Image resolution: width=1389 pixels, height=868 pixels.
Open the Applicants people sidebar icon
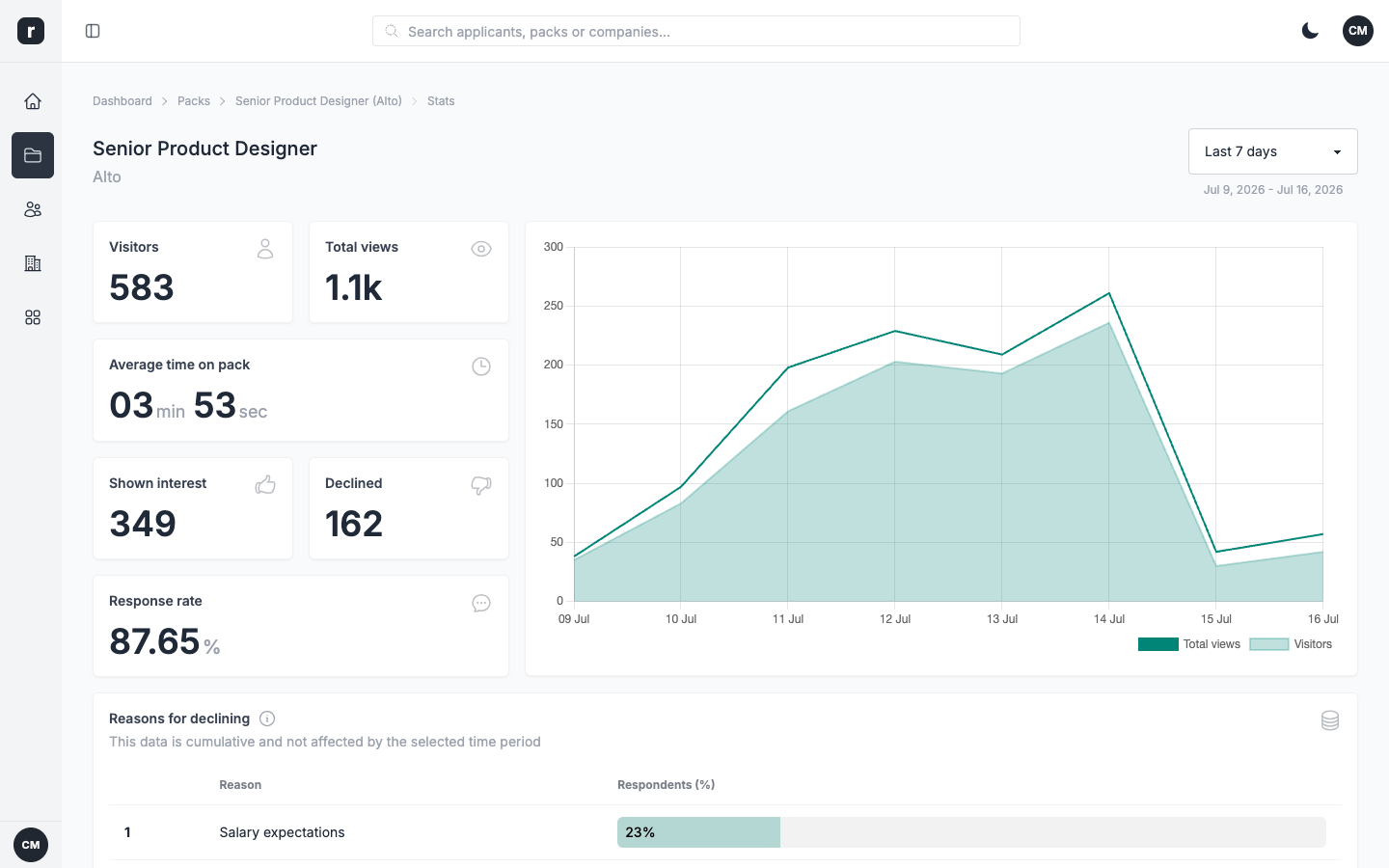pos(33,209)
